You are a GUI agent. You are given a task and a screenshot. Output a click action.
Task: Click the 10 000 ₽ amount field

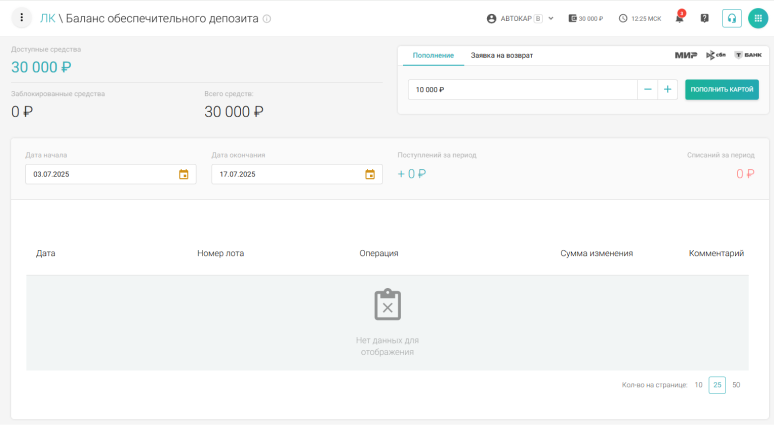pyautogui.click(x=520, y=89)
